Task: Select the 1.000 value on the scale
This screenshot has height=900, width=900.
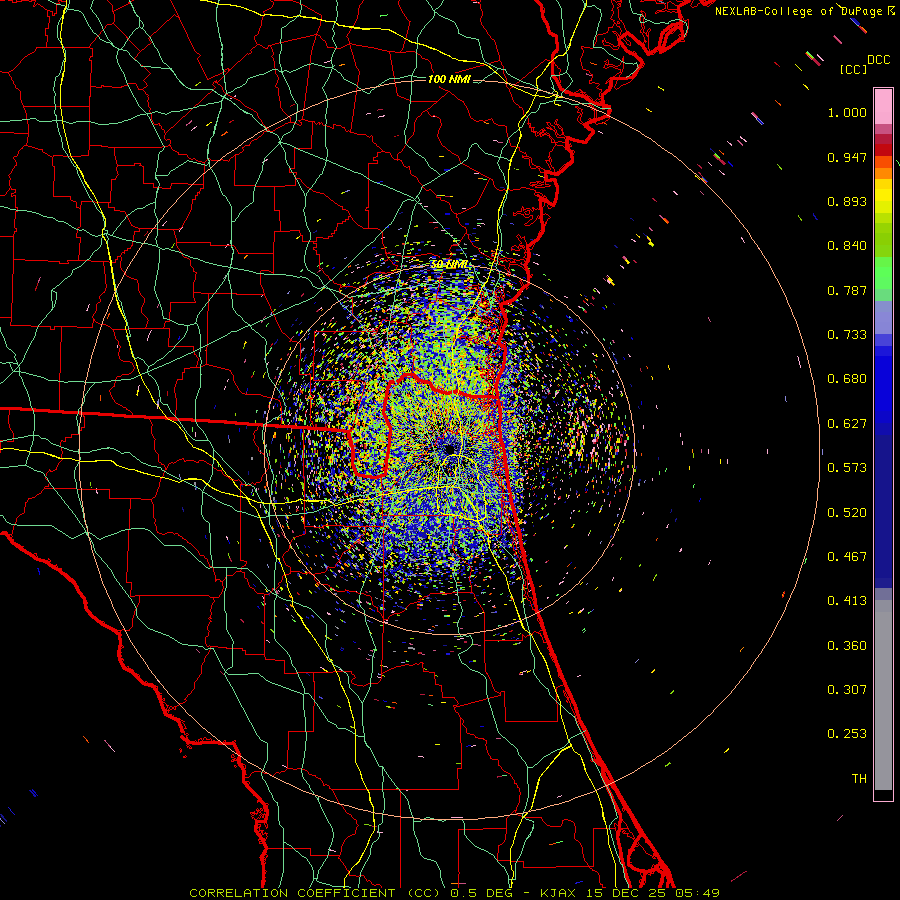Action: tap(847, 112)
